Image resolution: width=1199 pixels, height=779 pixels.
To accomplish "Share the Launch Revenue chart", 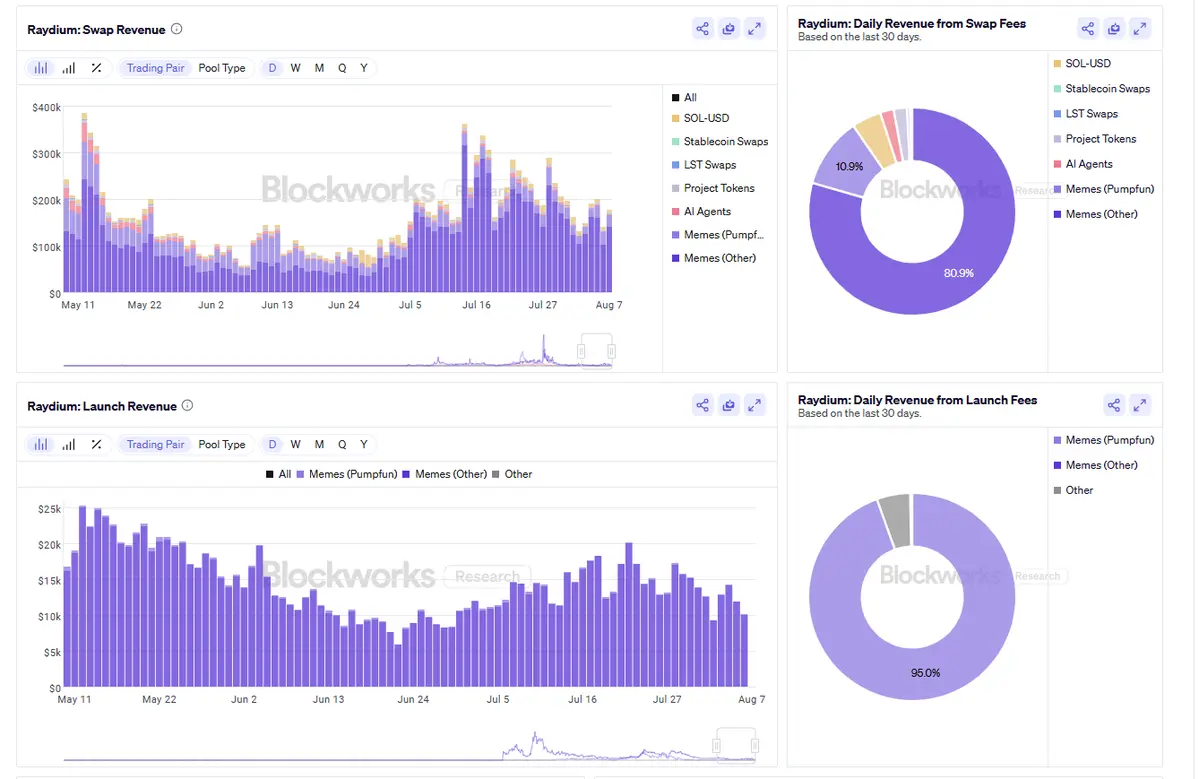I will (x=702, y=405).
